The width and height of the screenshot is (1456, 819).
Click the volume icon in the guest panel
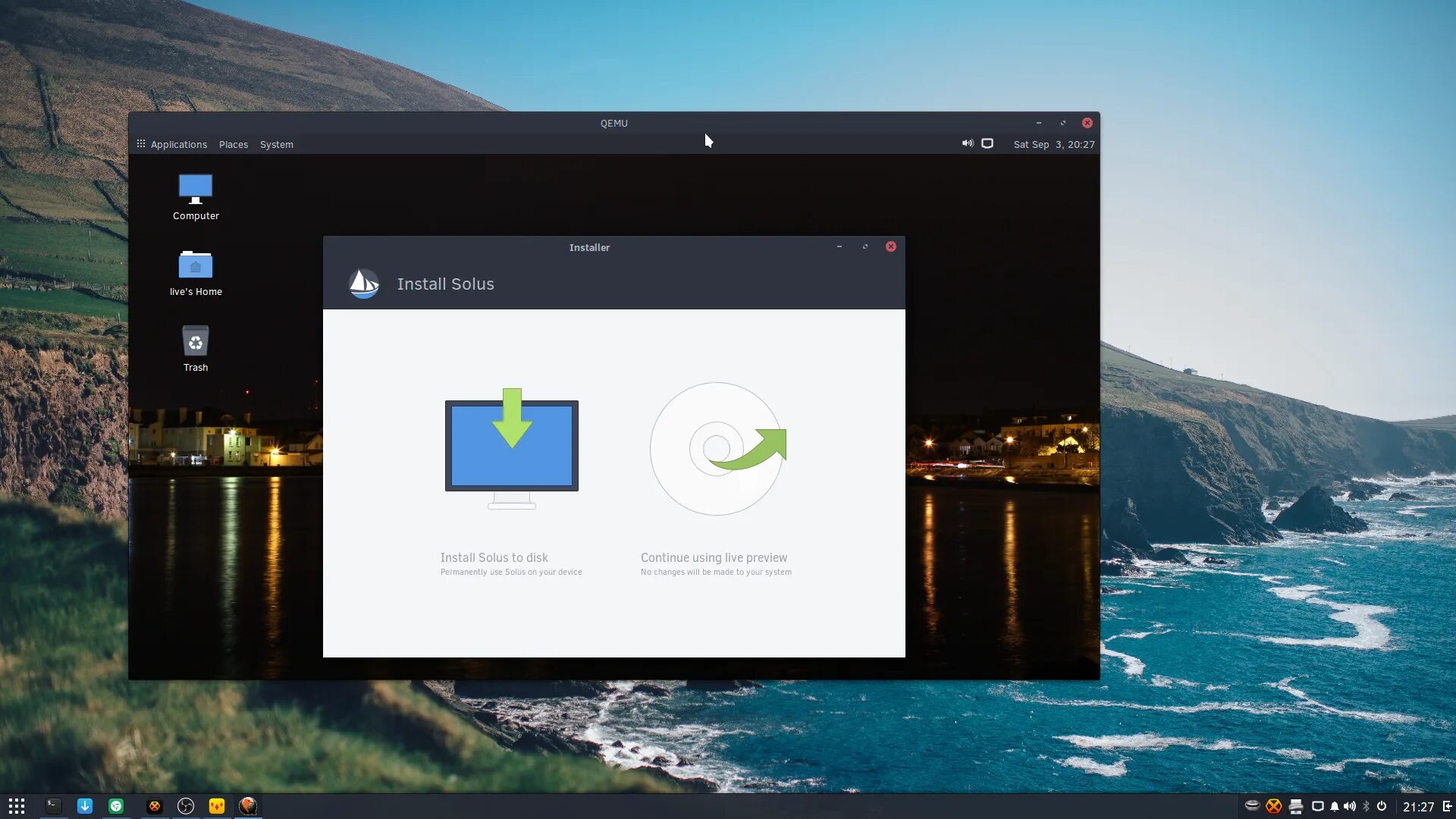tap(968, 143)
